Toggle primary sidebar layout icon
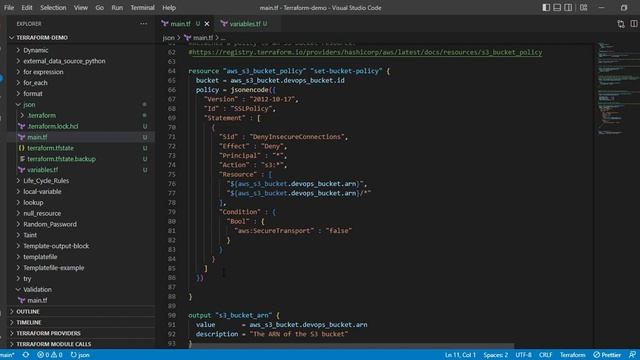Screen dimensions: 640x360 click(546, 7)
